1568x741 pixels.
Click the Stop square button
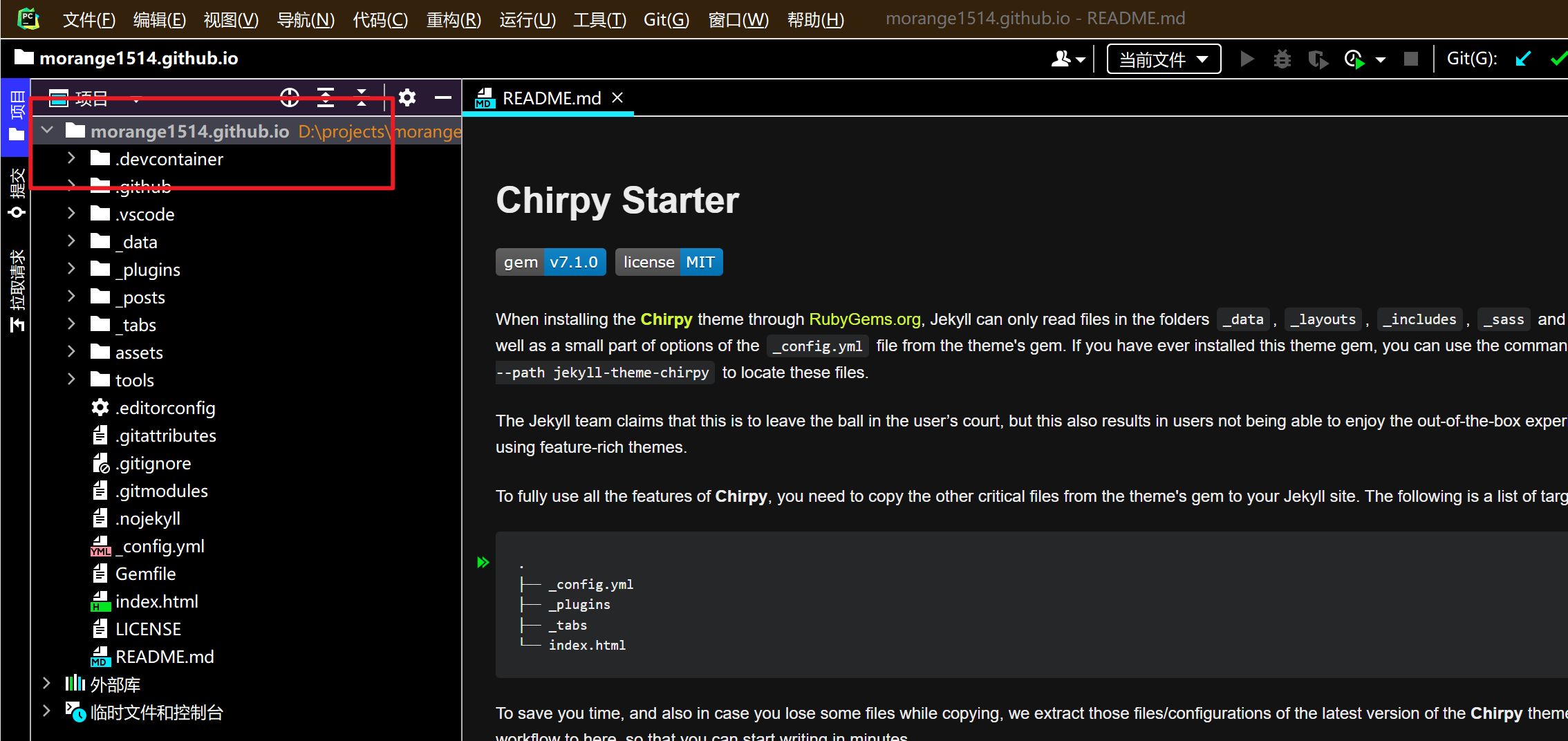pos(1411,59)
